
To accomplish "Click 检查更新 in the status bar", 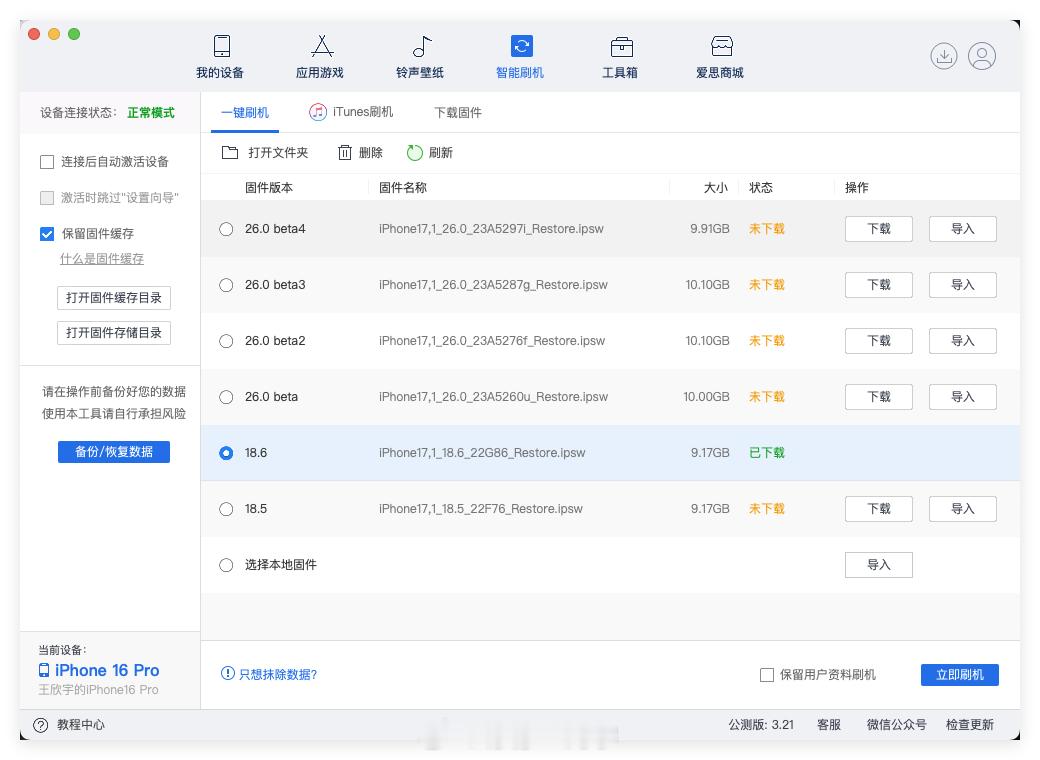I will (x=970, y=725).
